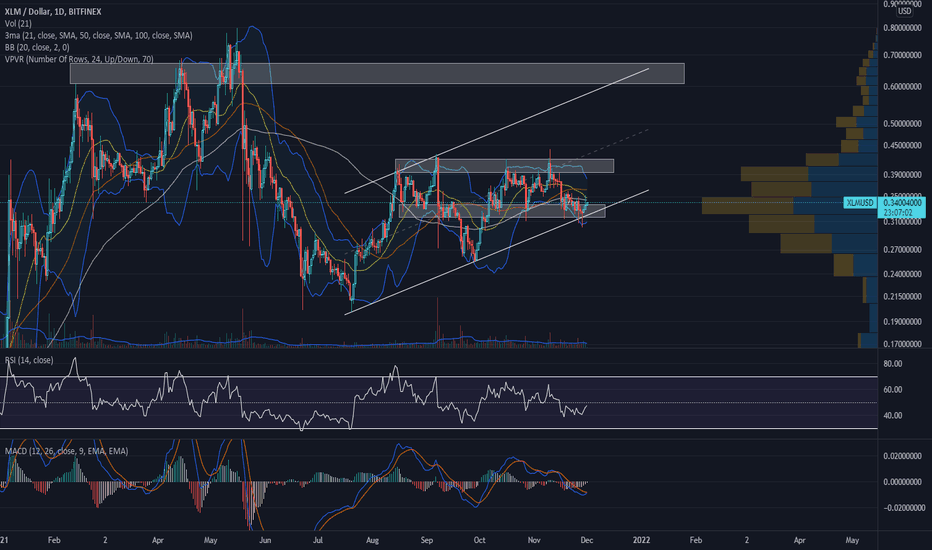Select the large resistance rectangle near 0.65
The width and height of the screenshot is (932, 550).
tap(377, 73)
